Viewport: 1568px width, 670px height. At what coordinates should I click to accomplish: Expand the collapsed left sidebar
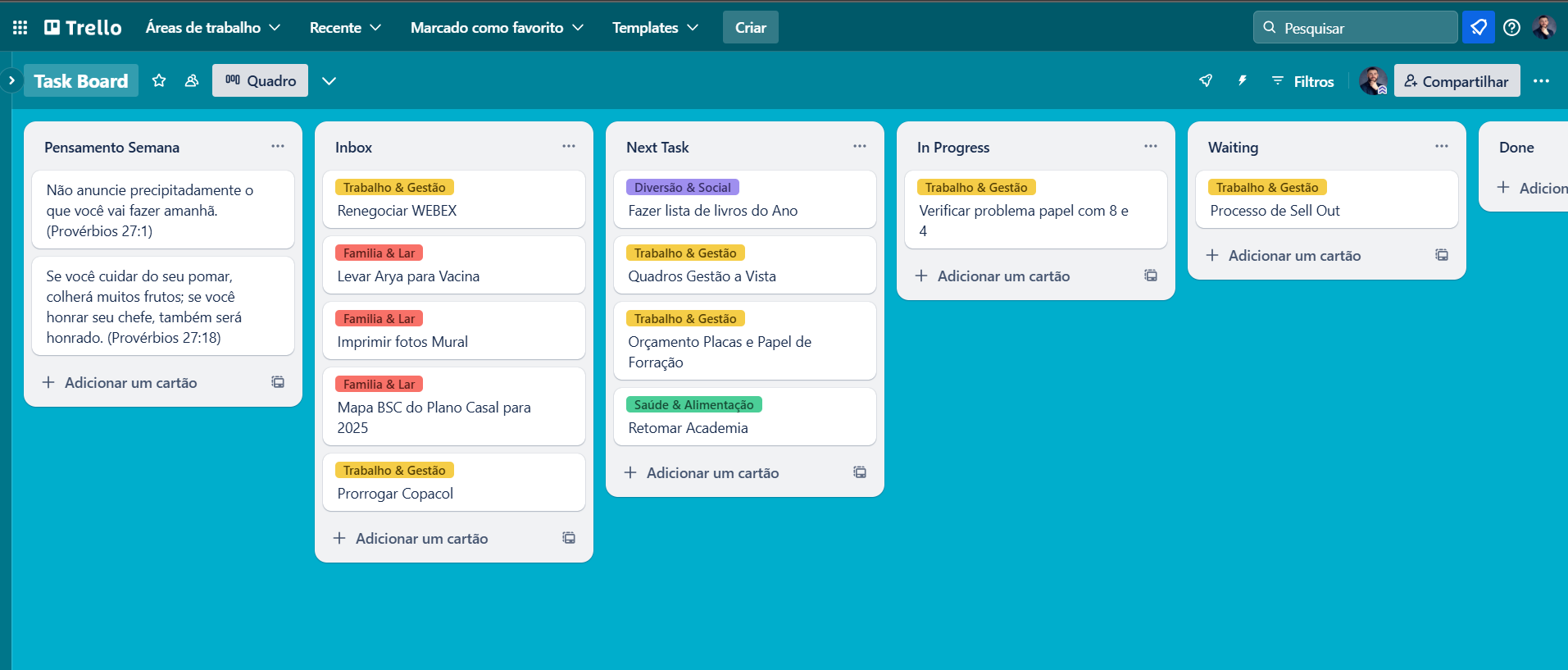click(11, 80)
